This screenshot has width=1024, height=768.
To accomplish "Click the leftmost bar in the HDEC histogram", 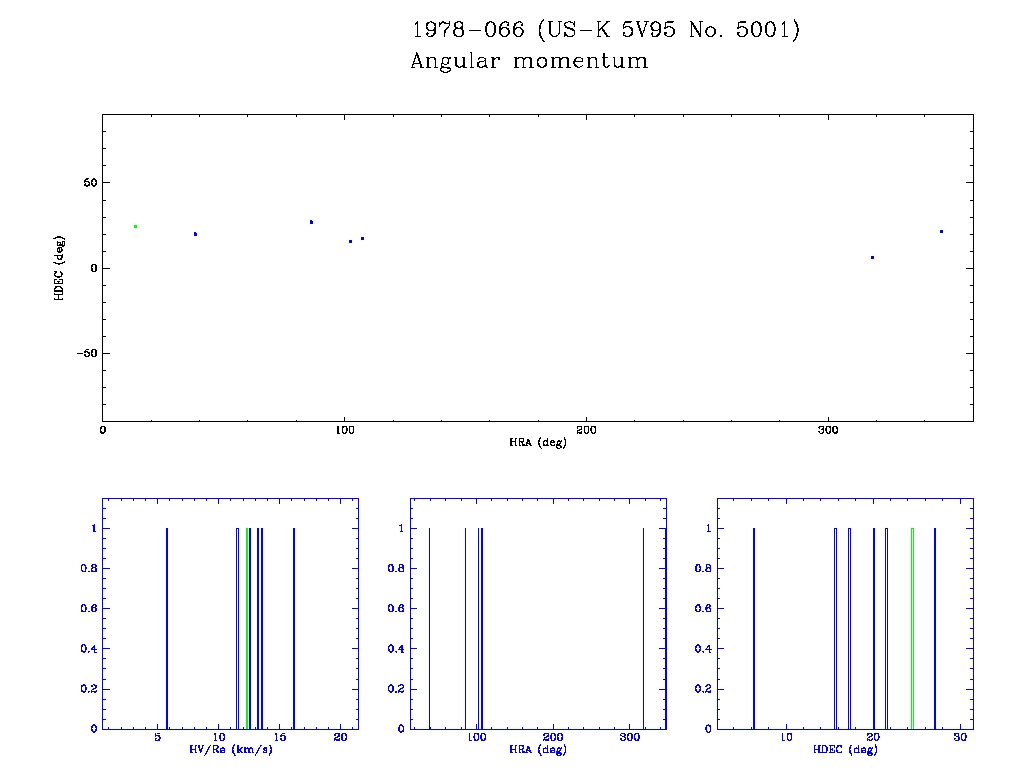I will coord(753,628).
